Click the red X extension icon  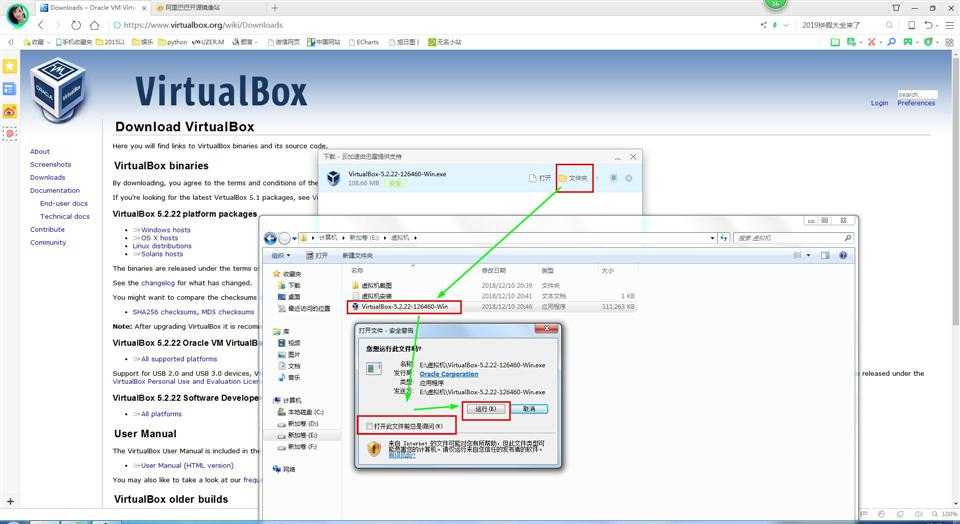[871, 42]
